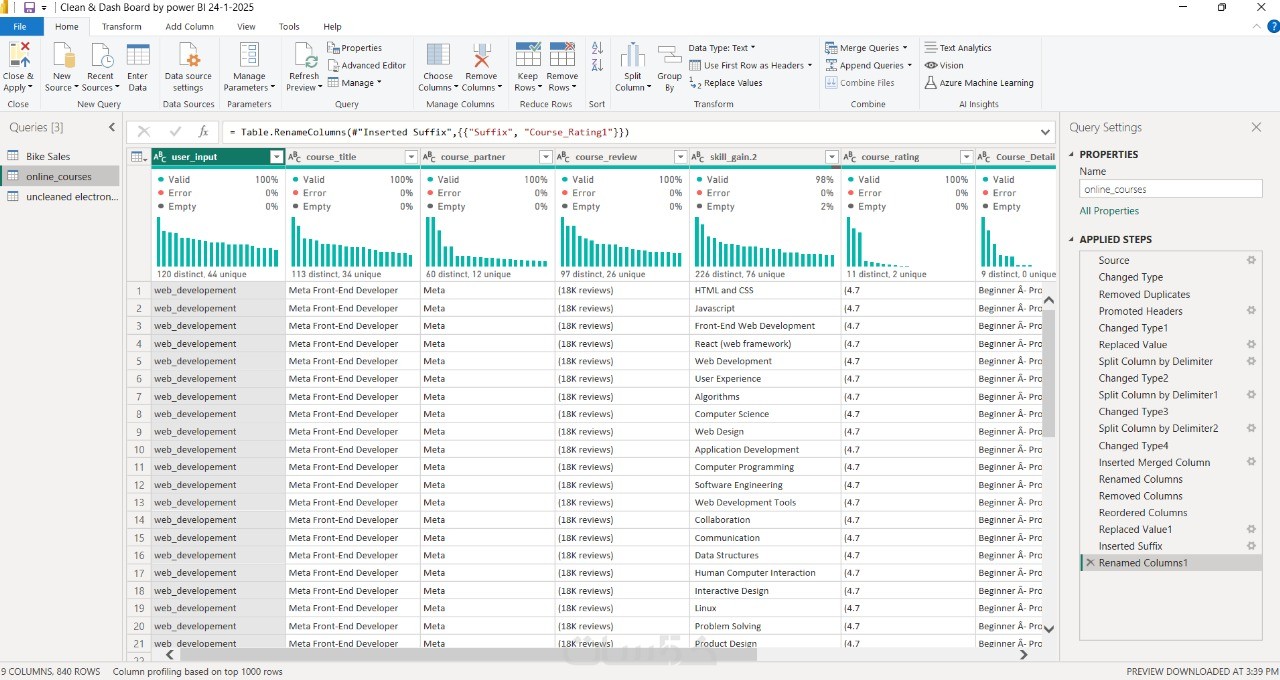
Task: Select the uncleaned electron... query
Action: (x=60, y=197)
